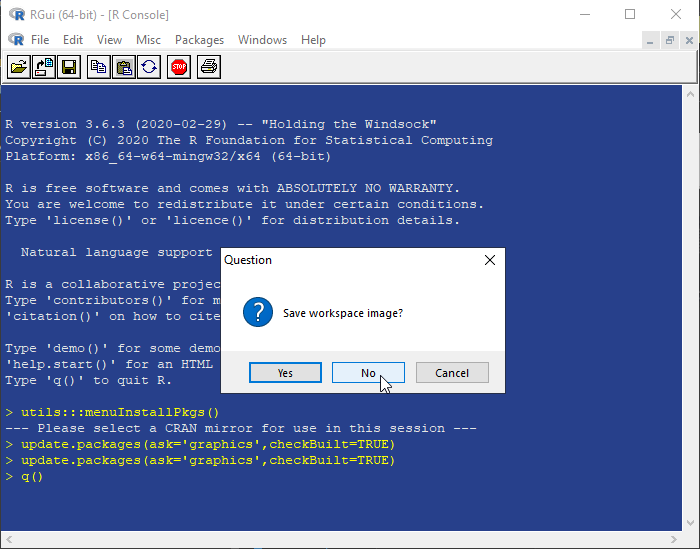
Task: Click the R Console icon in menu bar
Action: point(15,40)
